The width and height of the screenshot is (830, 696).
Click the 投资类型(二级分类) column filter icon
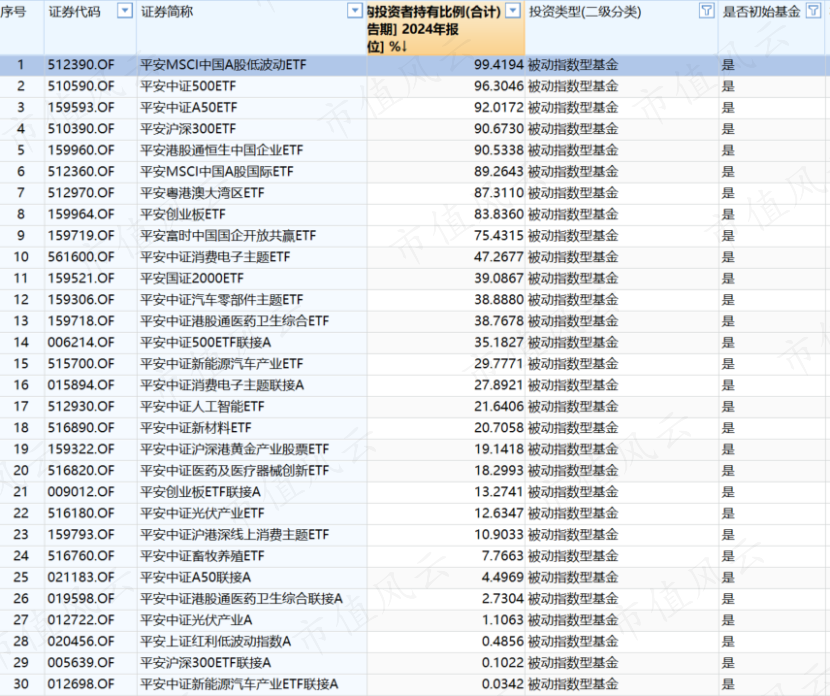point(707,11)
